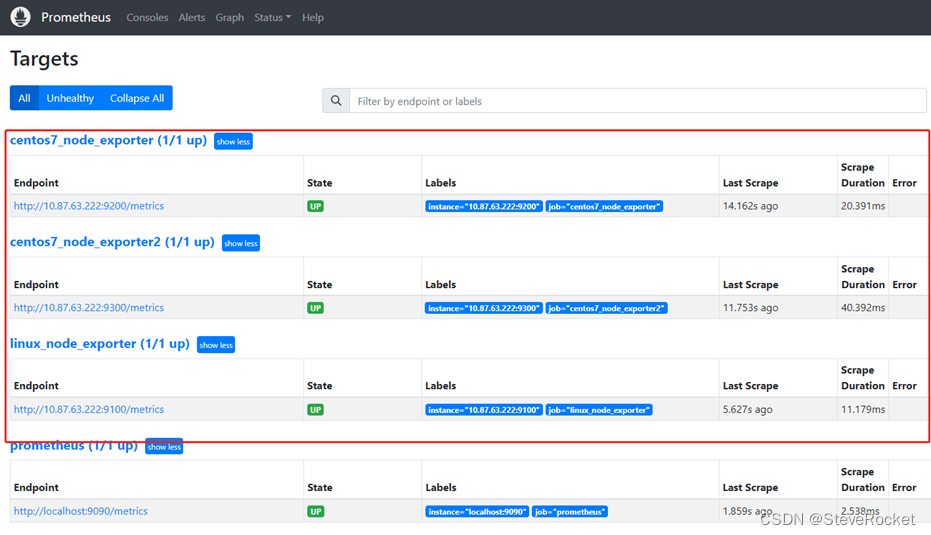
Task: Open centos7_node_exporter2 (1/1 up) heading
Action: pyautogui.click(x=112, y=242)
